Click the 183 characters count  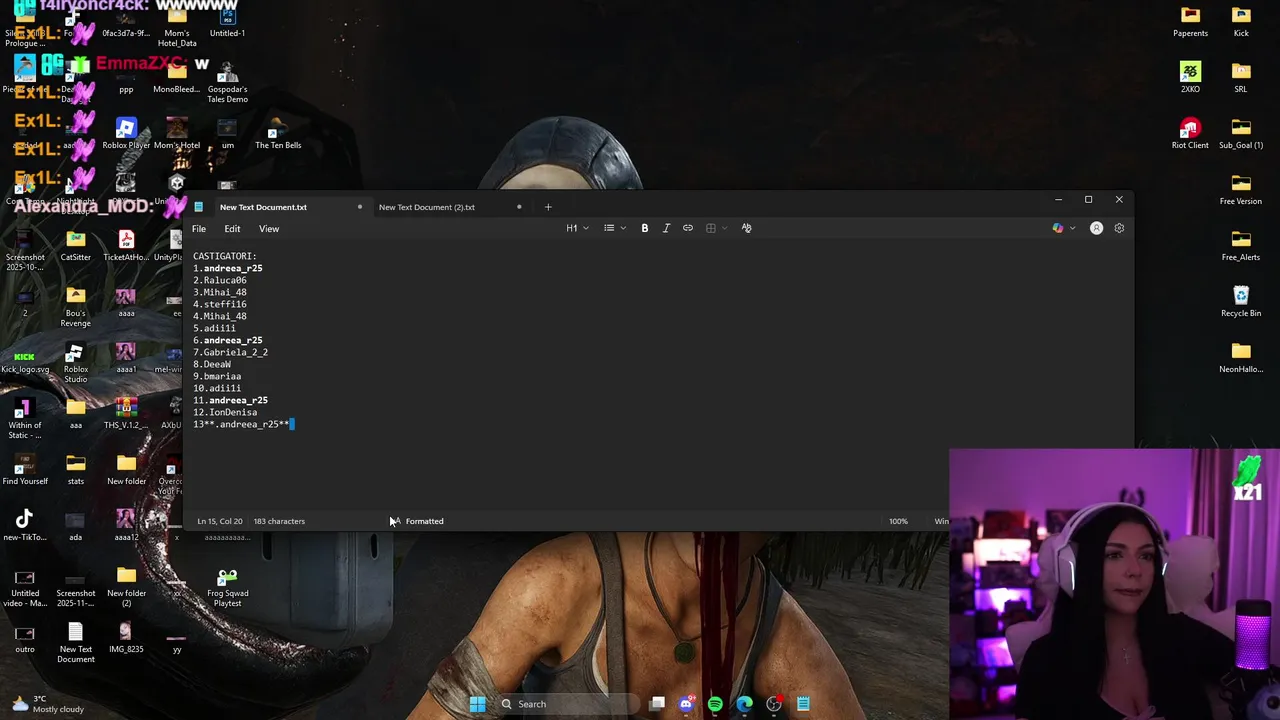279,521
